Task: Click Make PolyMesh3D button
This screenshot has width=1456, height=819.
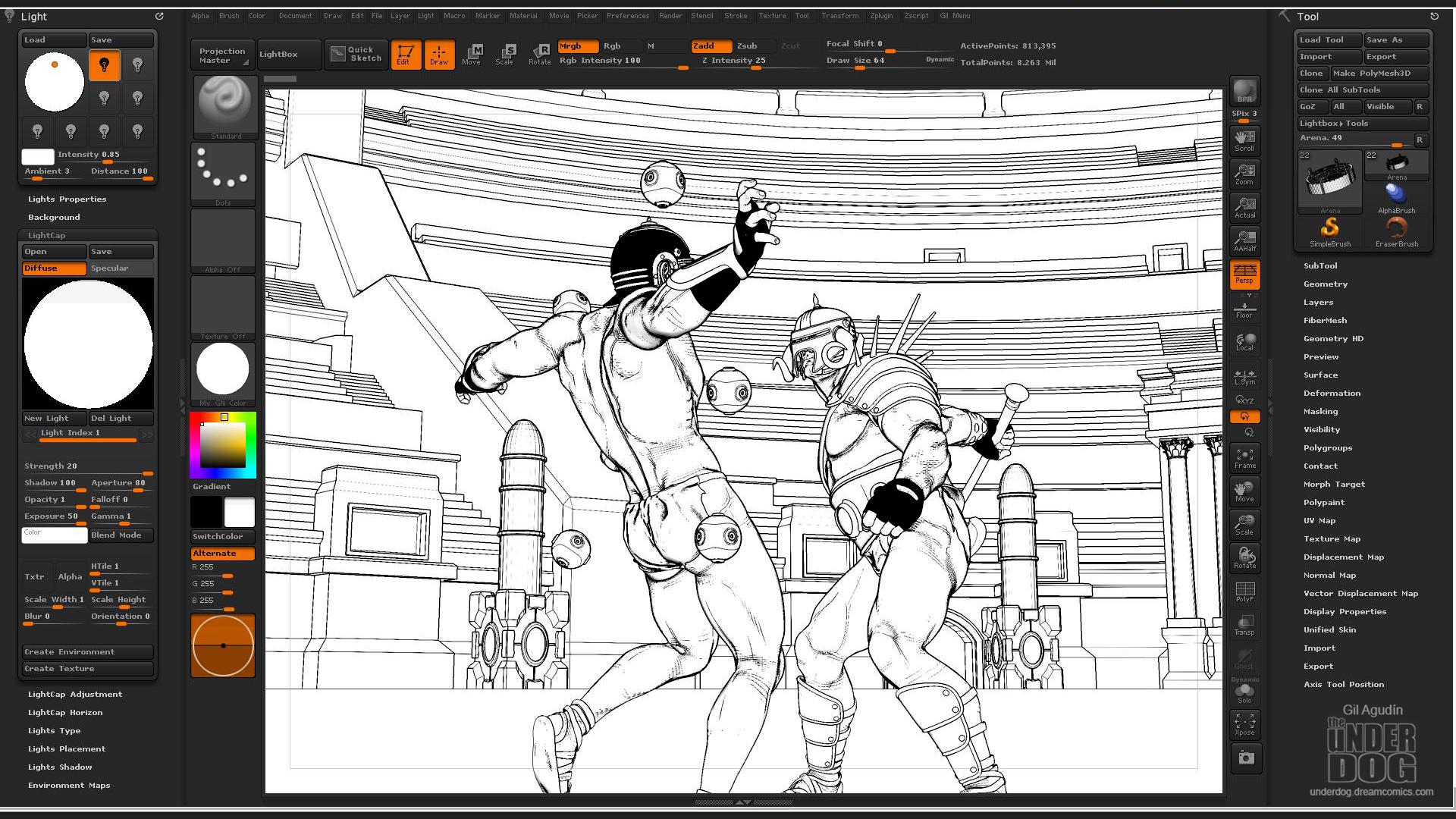Action: (1379, 74)
